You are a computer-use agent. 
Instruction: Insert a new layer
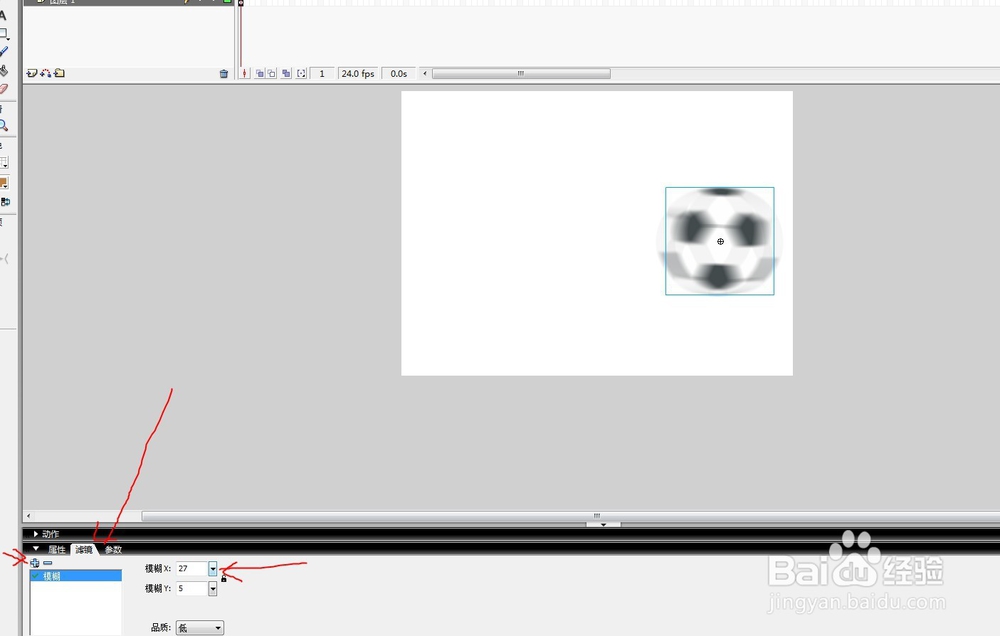pyautogui.click(x=31, y=73)
